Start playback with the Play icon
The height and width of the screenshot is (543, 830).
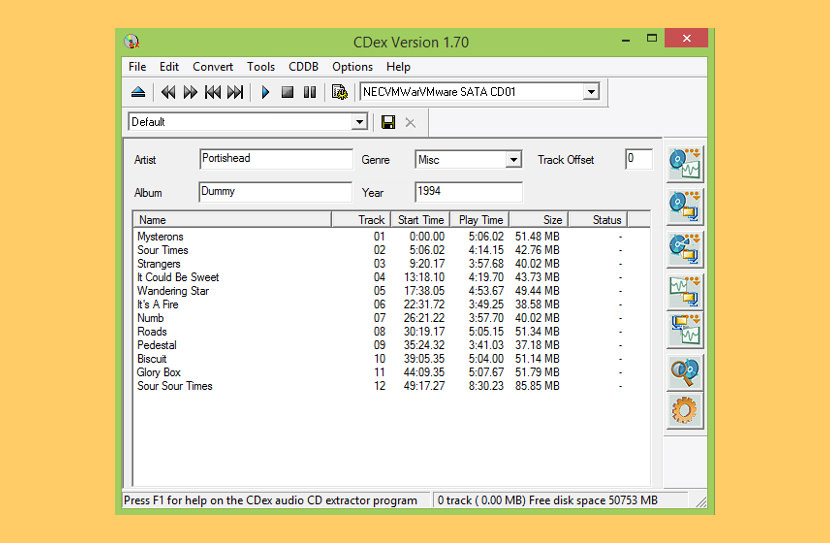(265, 92)
